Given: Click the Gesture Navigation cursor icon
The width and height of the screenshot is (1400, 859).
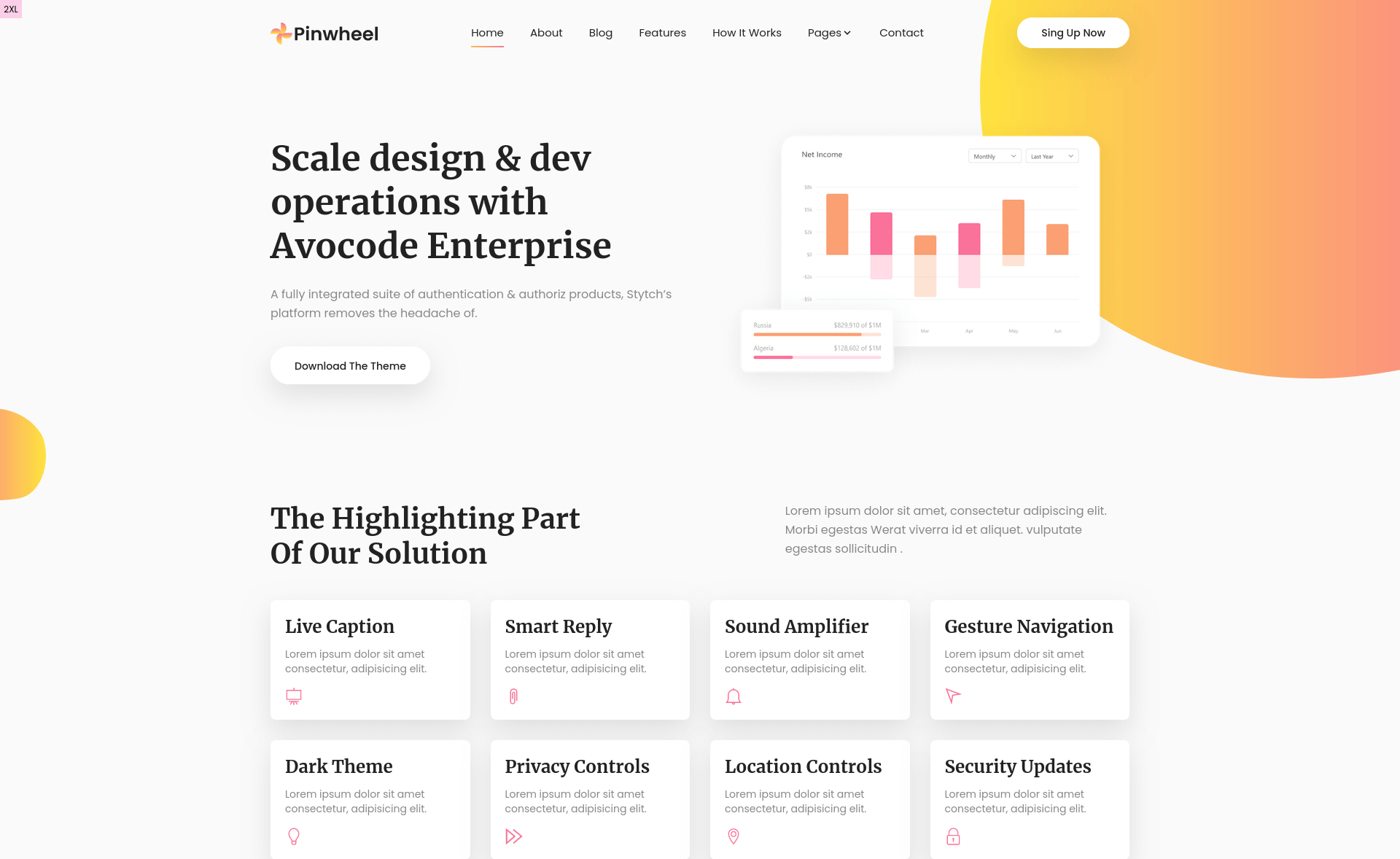Looking at the screenshot, I should pyautogui.click(x=952, y=696).
